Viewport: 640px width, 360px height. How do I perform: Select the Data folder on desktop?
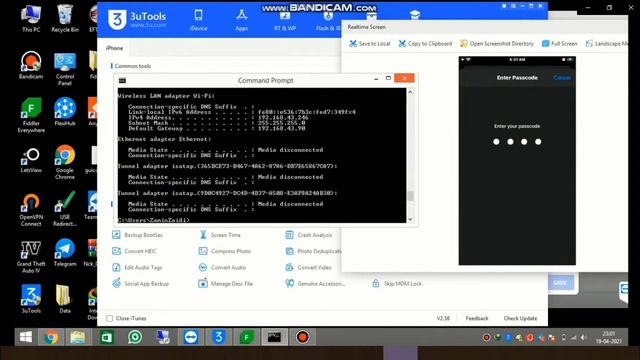coord(65,299)
